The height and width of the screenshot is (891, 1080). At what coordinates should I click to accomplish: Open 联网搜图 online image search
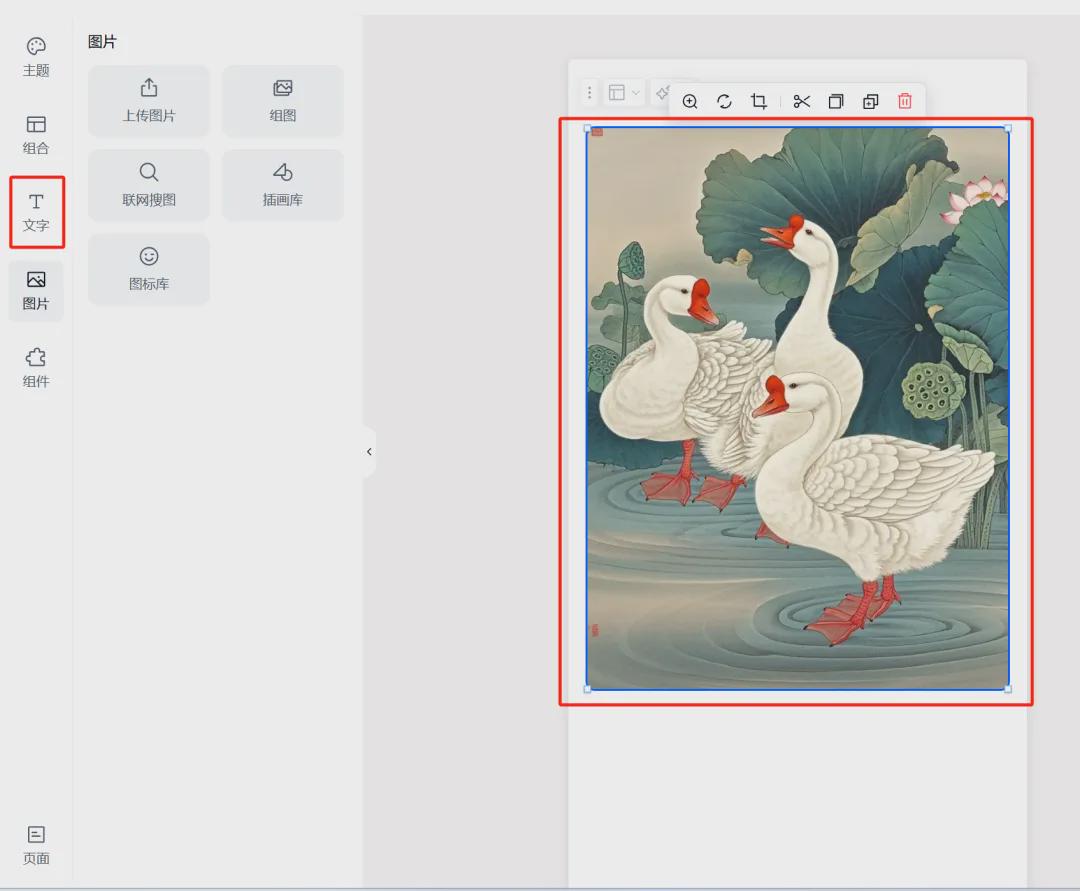[148, 184]
